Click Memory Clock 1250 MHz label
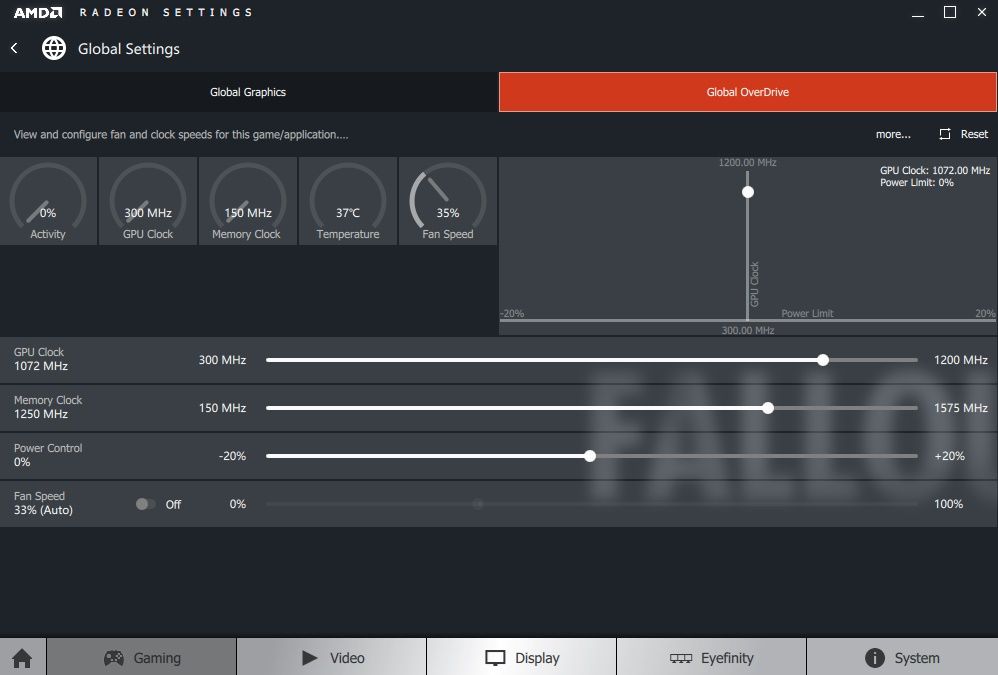This screenshot has height=675, width=998. point(48,407)
